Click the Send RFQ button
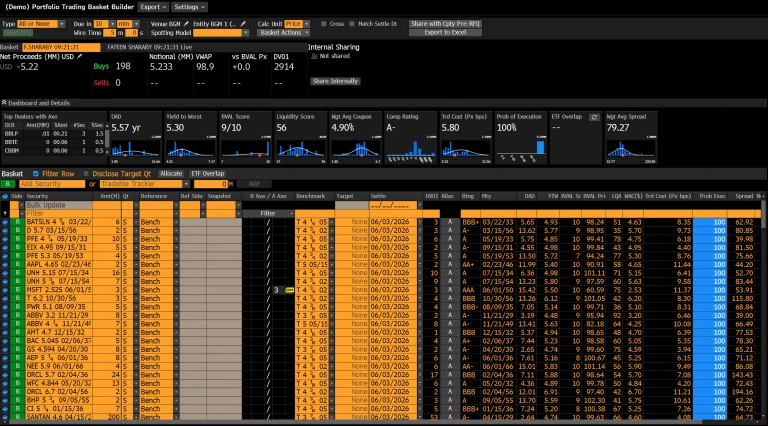 18,33
